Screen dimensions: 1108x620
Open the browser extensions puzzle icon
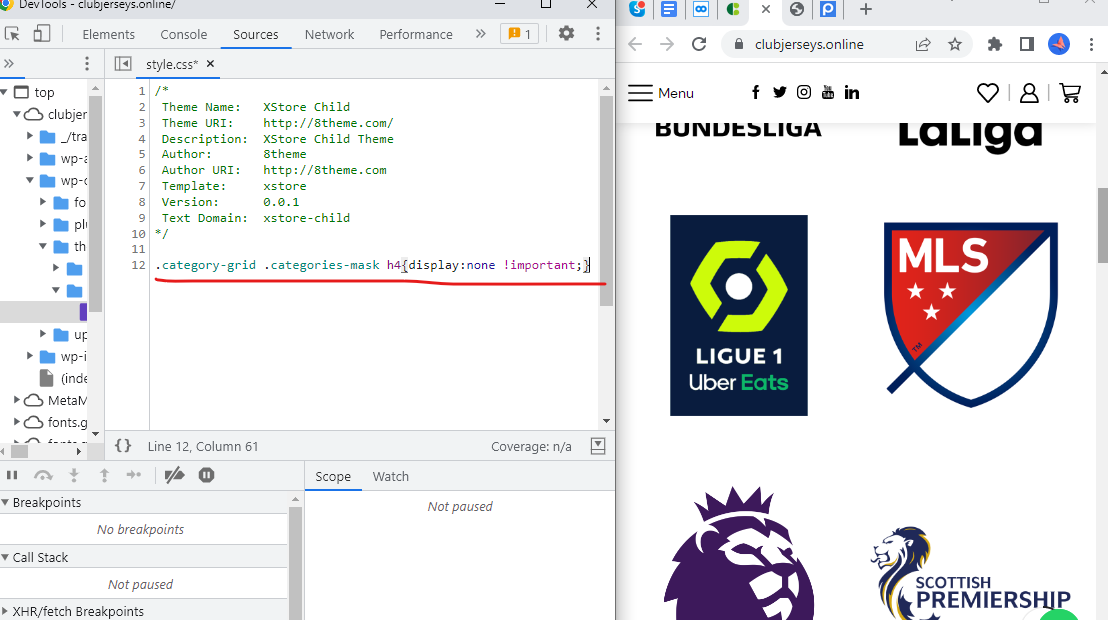995,45
